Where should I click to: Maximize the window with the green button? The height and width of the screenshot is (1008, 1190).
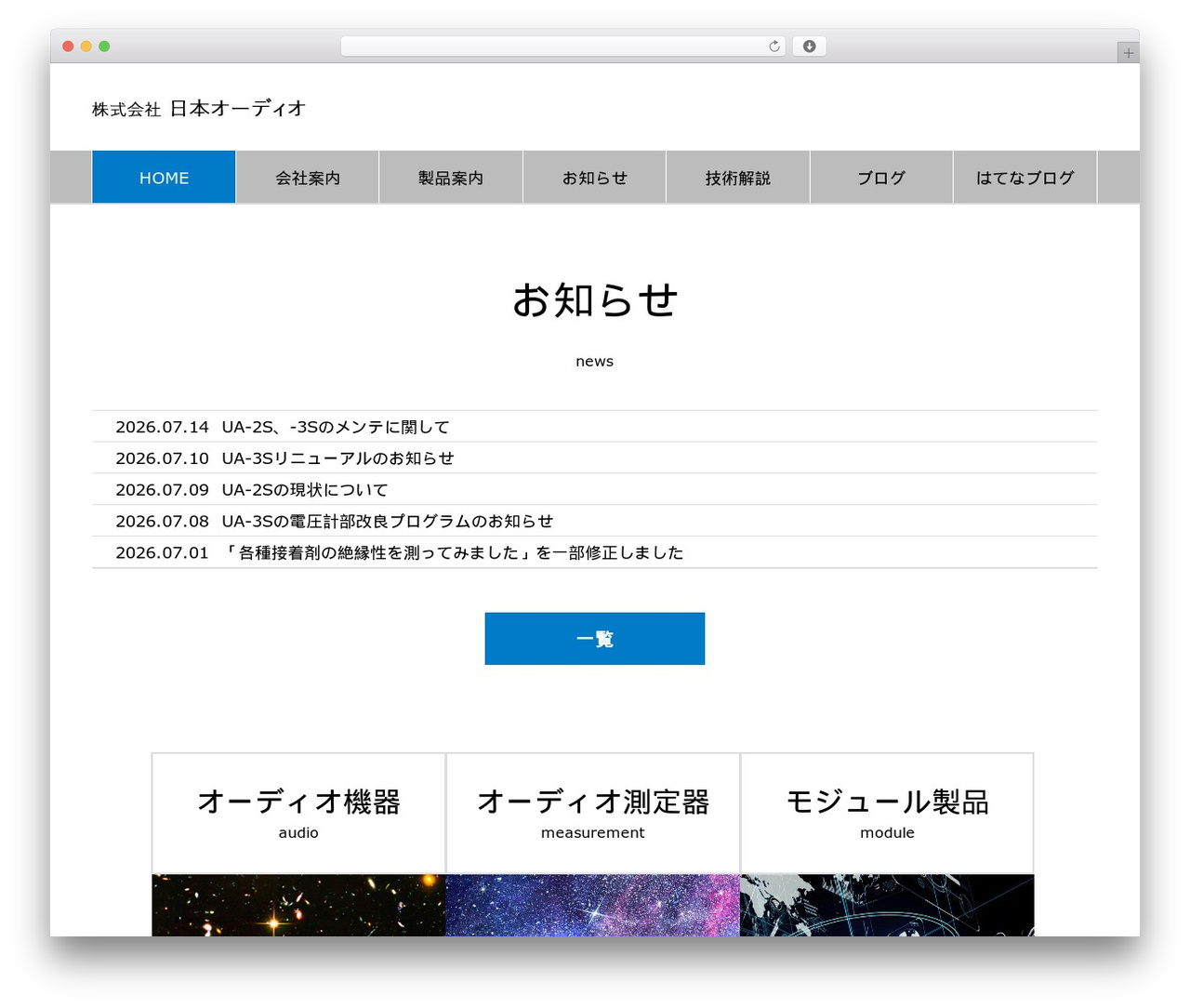[104, 46]
